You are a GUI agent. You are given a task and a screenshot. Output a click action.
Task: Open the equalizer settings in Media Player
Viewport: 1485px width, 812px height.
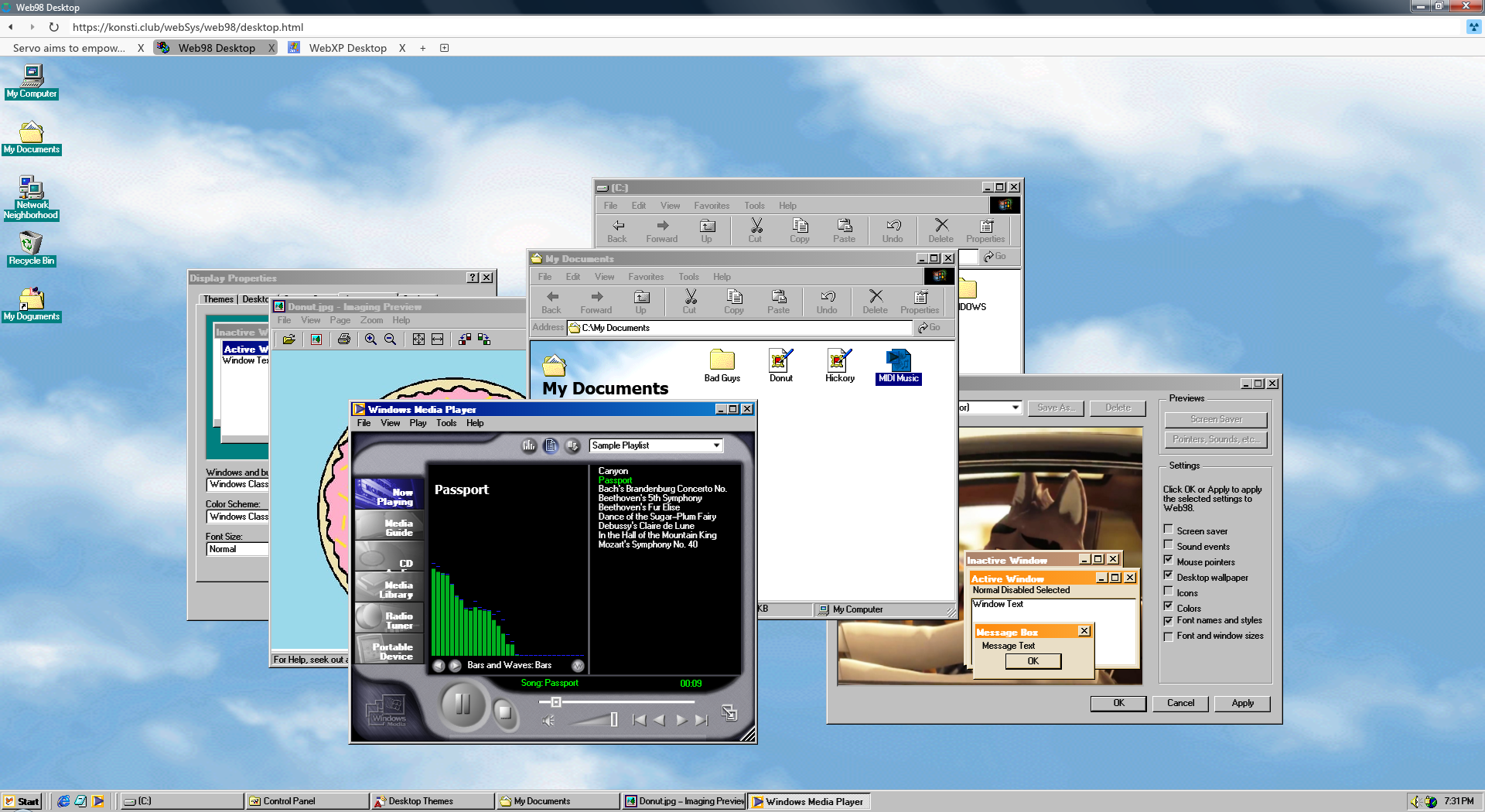(x=529, y=445)
